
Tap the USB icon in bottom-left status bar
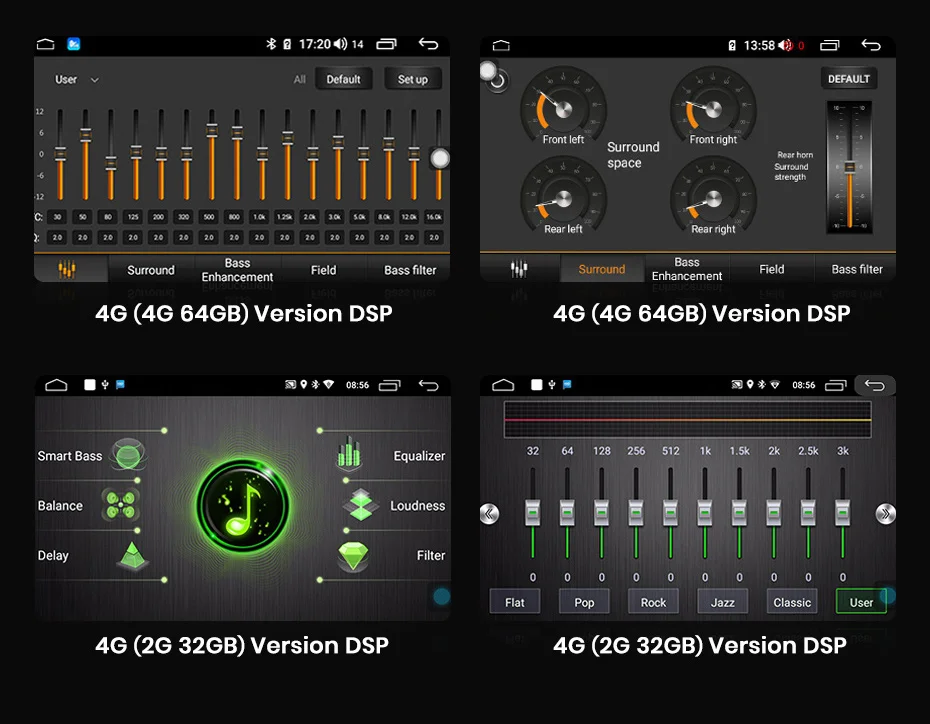pyautogui.click(x=105, y=385)
